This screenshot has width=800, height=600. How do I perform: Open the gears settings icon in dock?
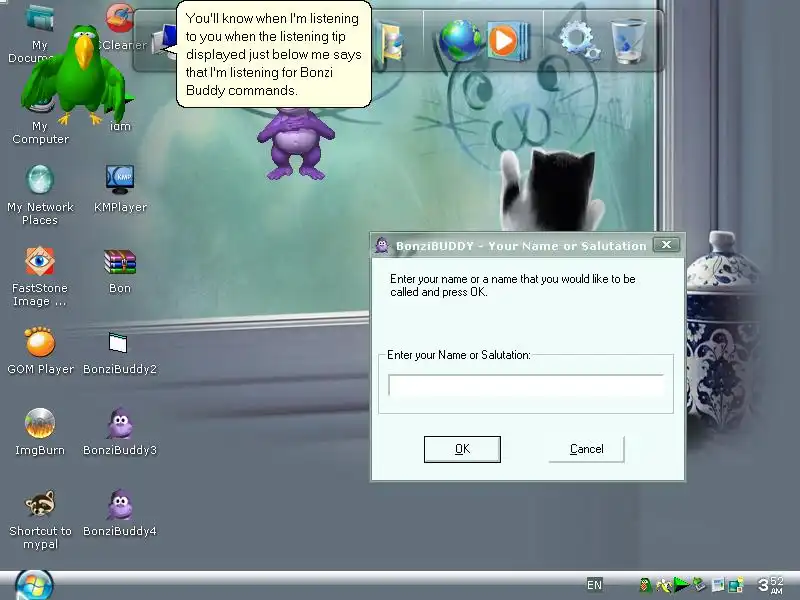click(x=580, y=41)
